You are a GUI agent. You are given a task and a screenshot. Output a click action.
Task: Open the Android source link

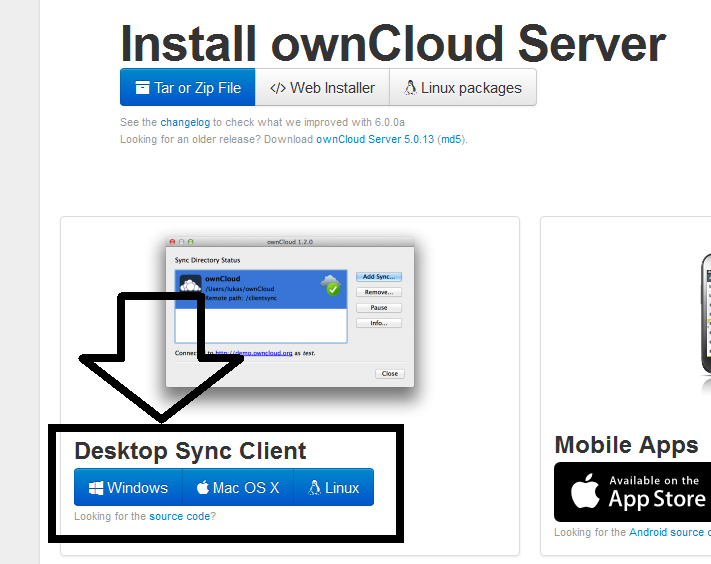670,532
